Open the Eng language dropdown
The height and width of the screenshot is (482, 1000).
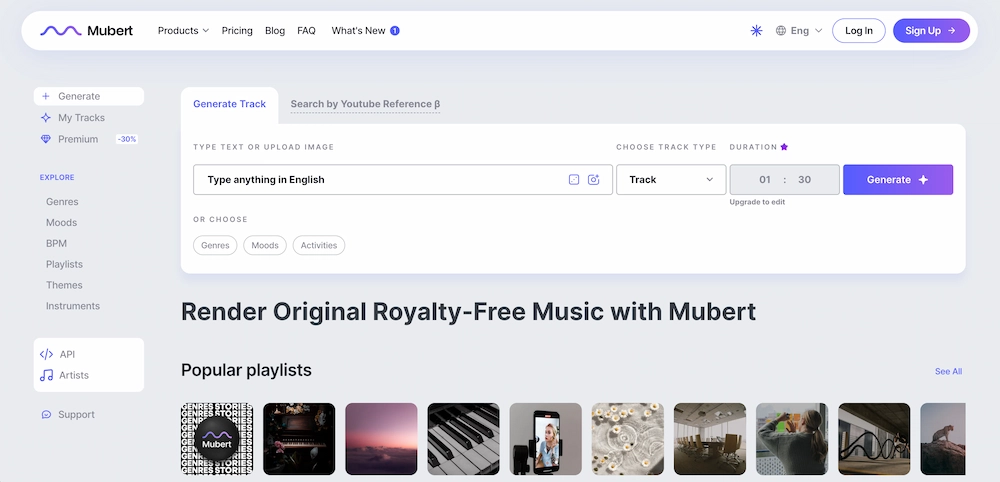[799, 31]
